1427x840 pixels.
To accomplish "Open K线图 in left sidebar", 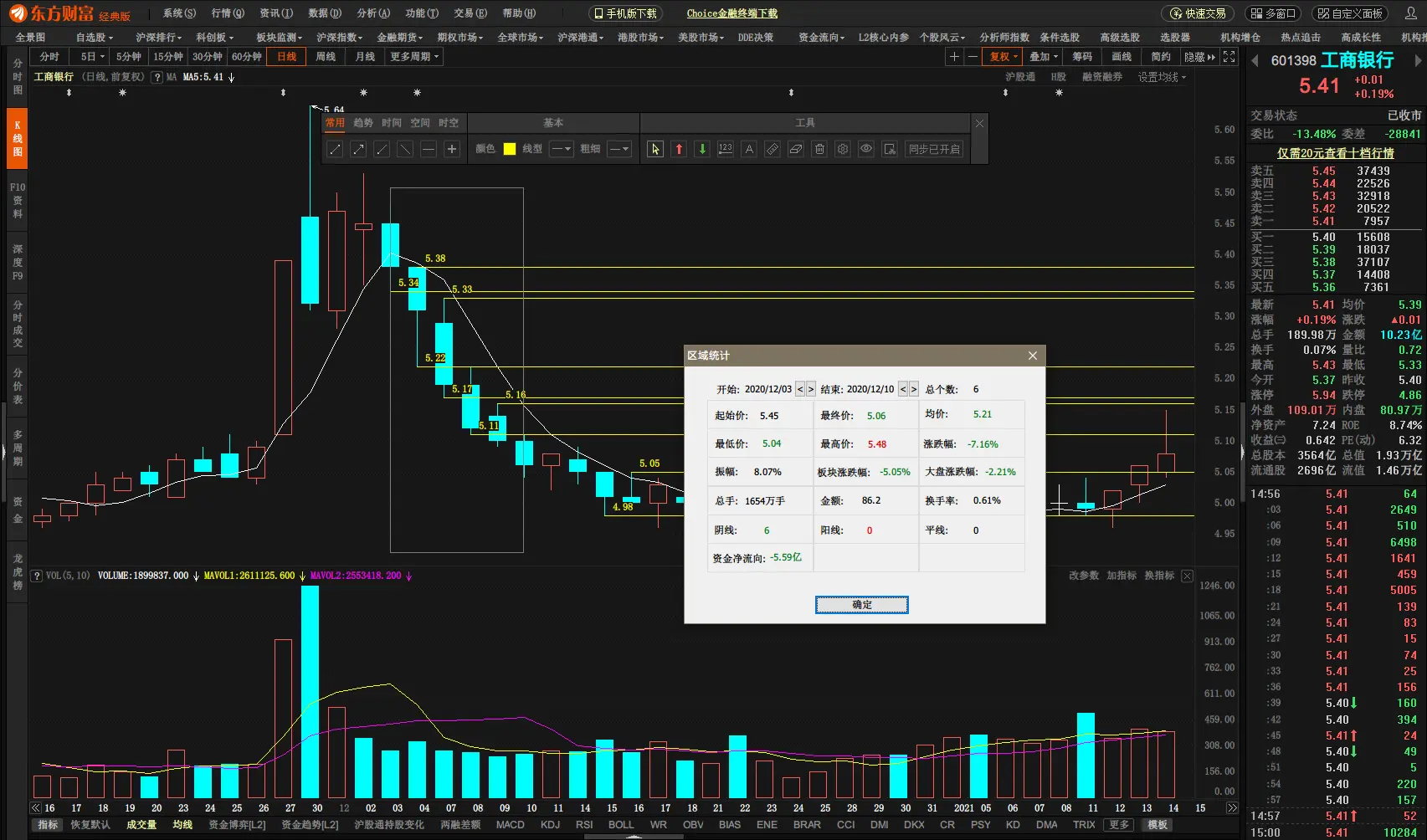I will click(18, 139).
